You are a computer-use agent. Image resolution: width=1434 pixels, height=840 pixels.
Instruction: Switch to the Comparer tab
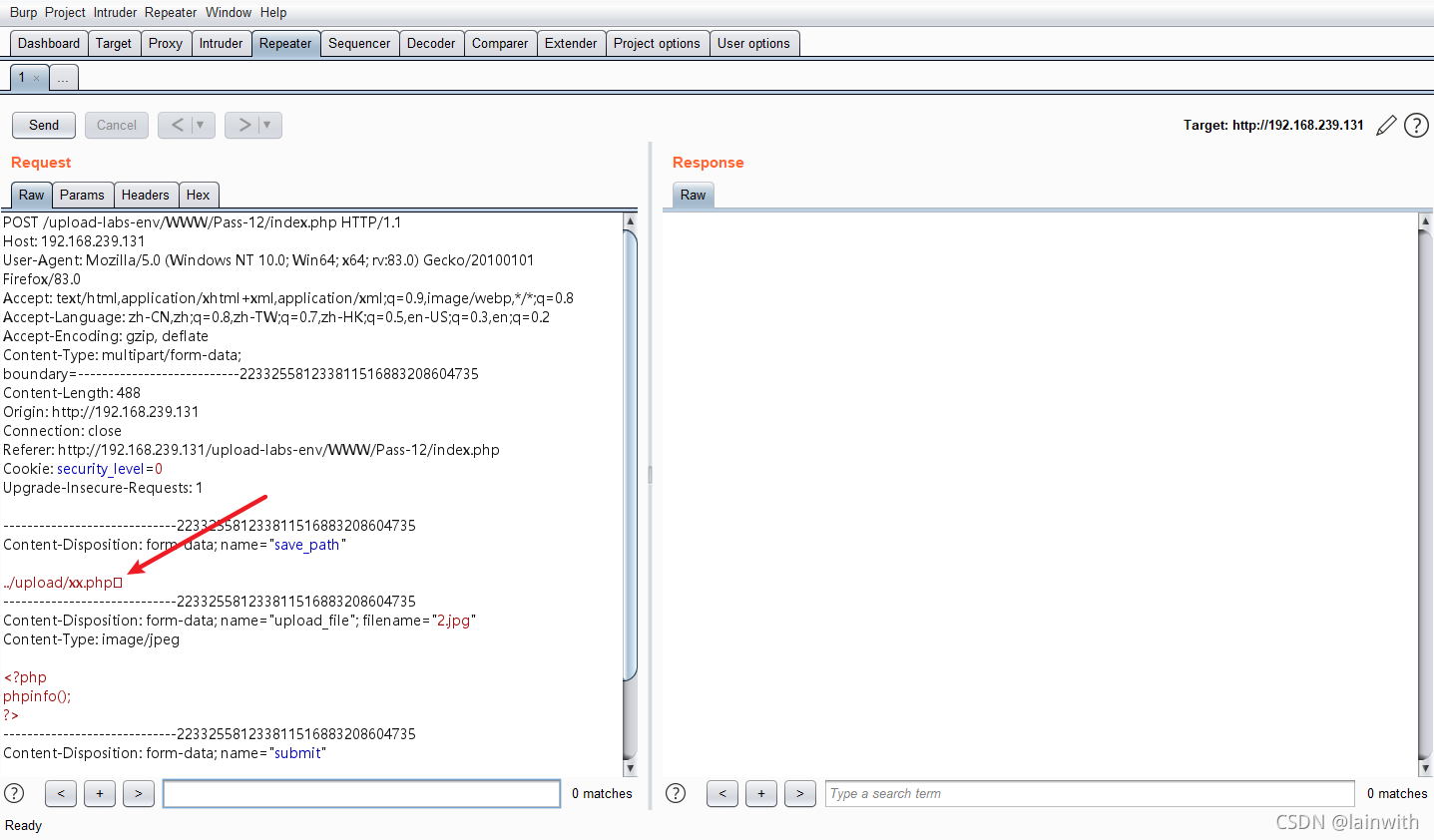coord(500,43)
